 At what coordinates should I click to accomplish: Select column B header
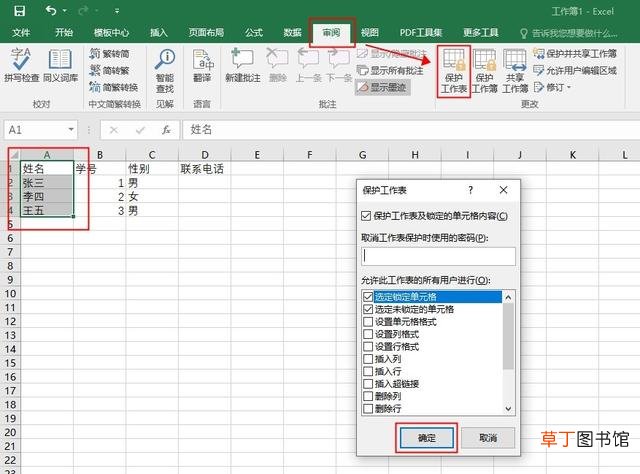click(x=100, y=155)
